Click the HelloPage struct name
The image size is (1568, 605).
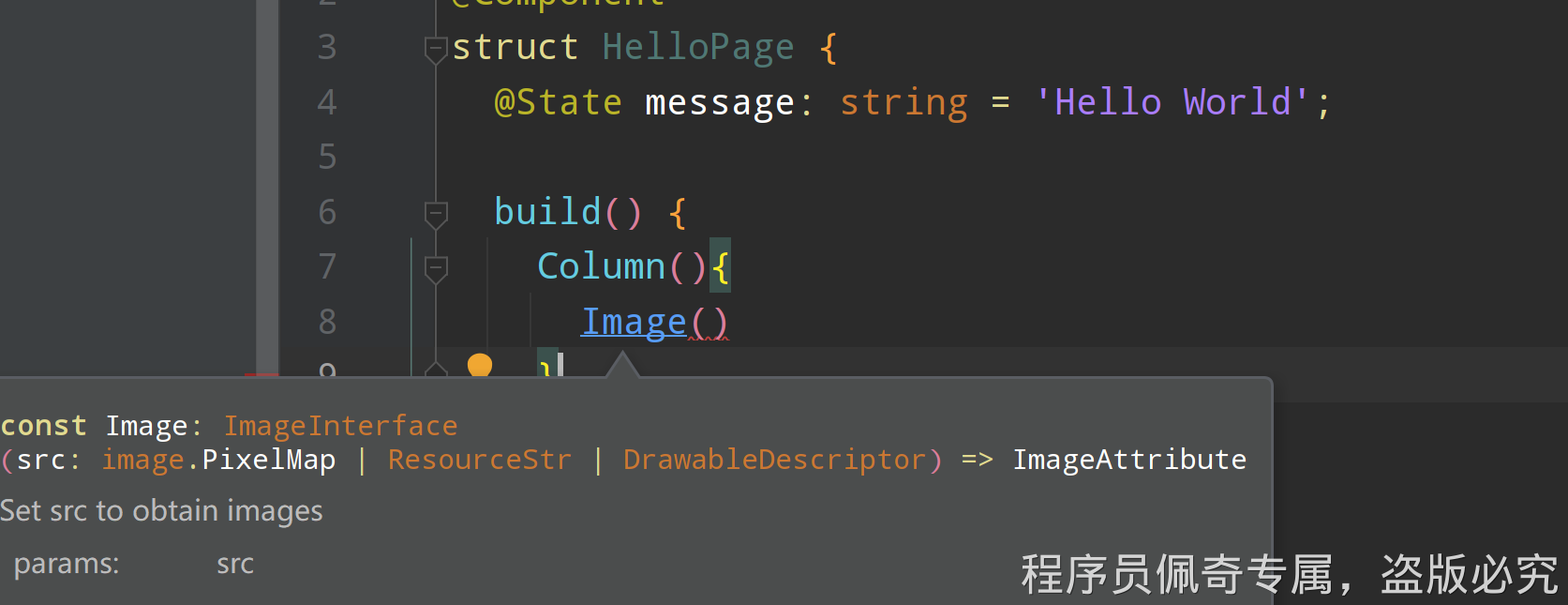coord(697,48)
